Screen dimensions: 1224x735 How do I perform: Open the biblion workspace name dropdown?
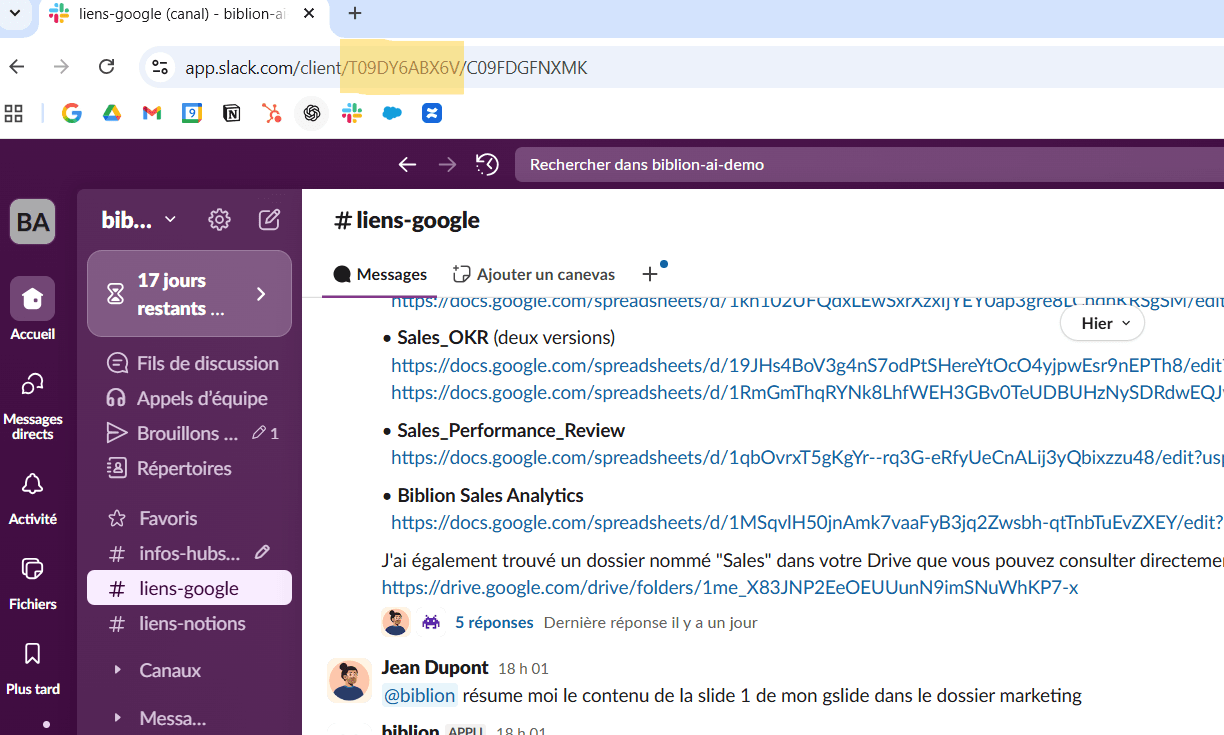[x=139, y=220]
